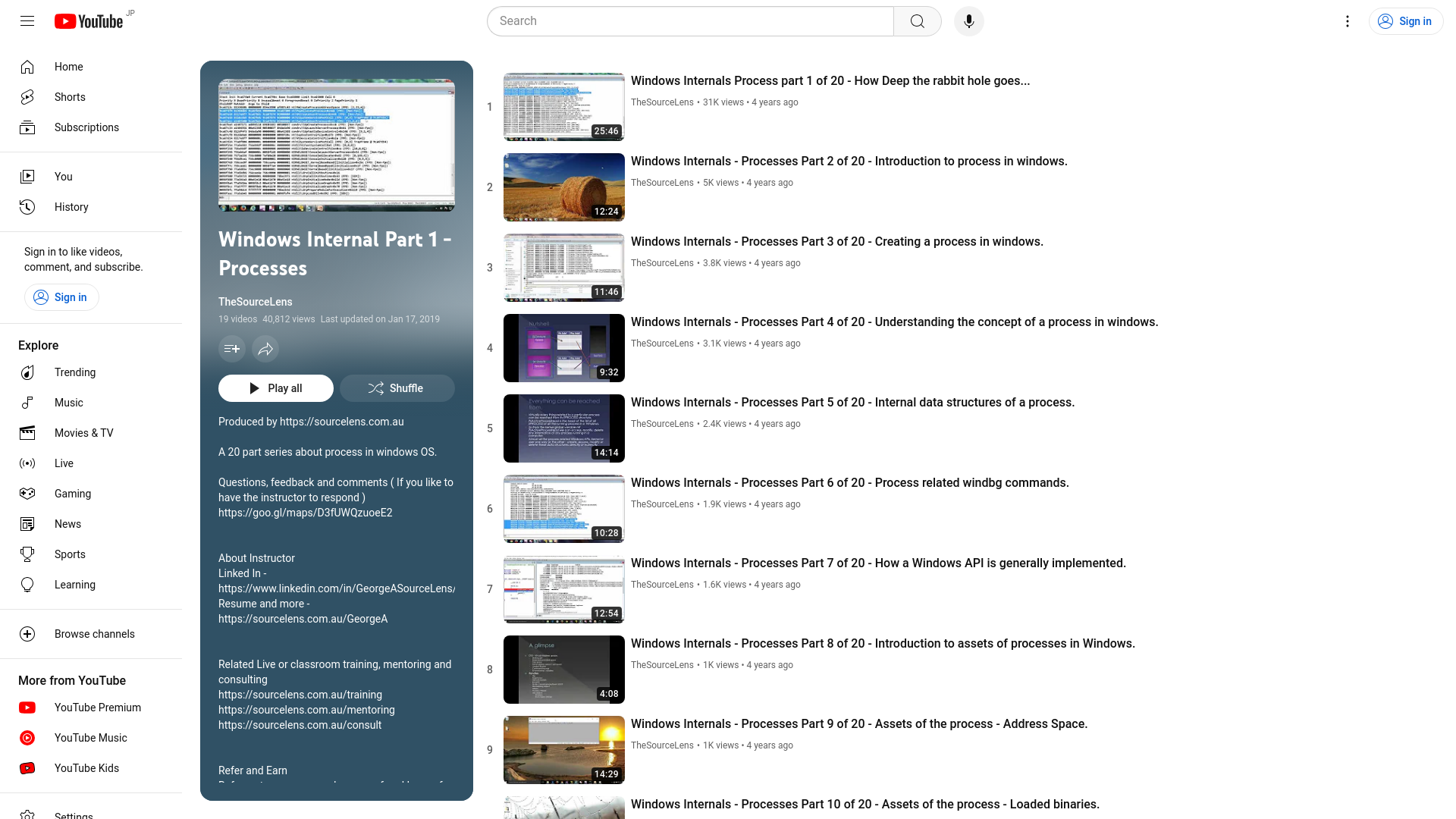This screenshot has height=819, width=1456.
Task: Open TheSourceLens channel from playlist panel
Action: (256, 302)
